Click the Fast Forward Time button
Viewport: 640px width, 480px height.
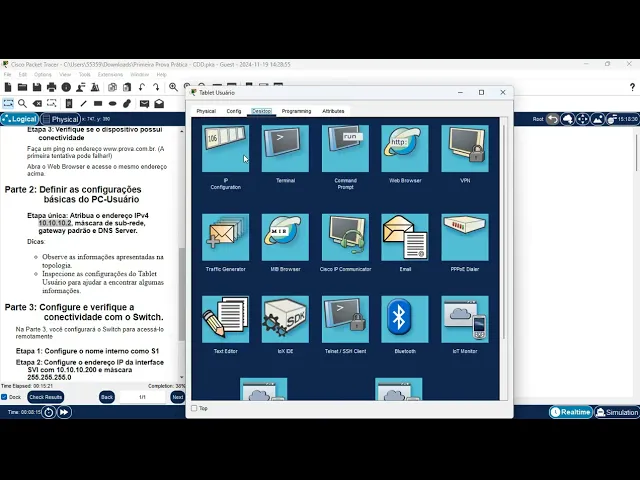(x=64, y=412)
